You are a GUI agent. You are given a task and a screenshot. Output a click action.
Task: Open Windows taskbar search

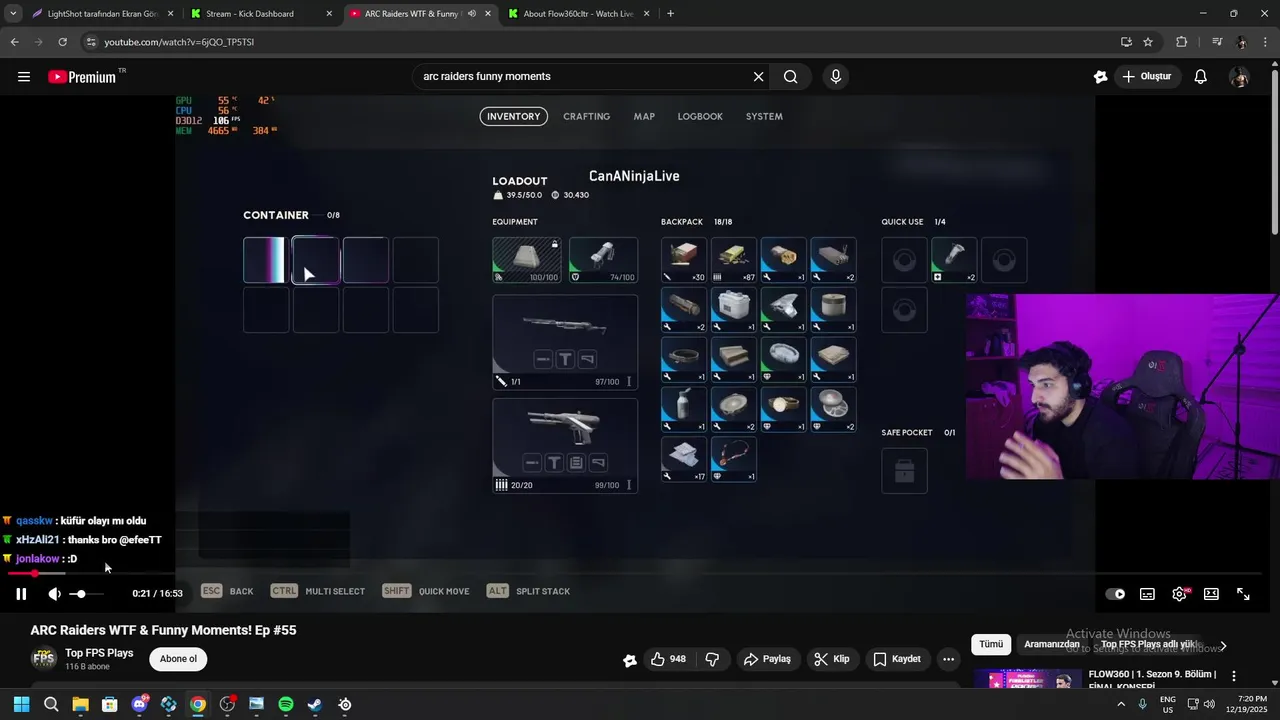pos(51,705)
